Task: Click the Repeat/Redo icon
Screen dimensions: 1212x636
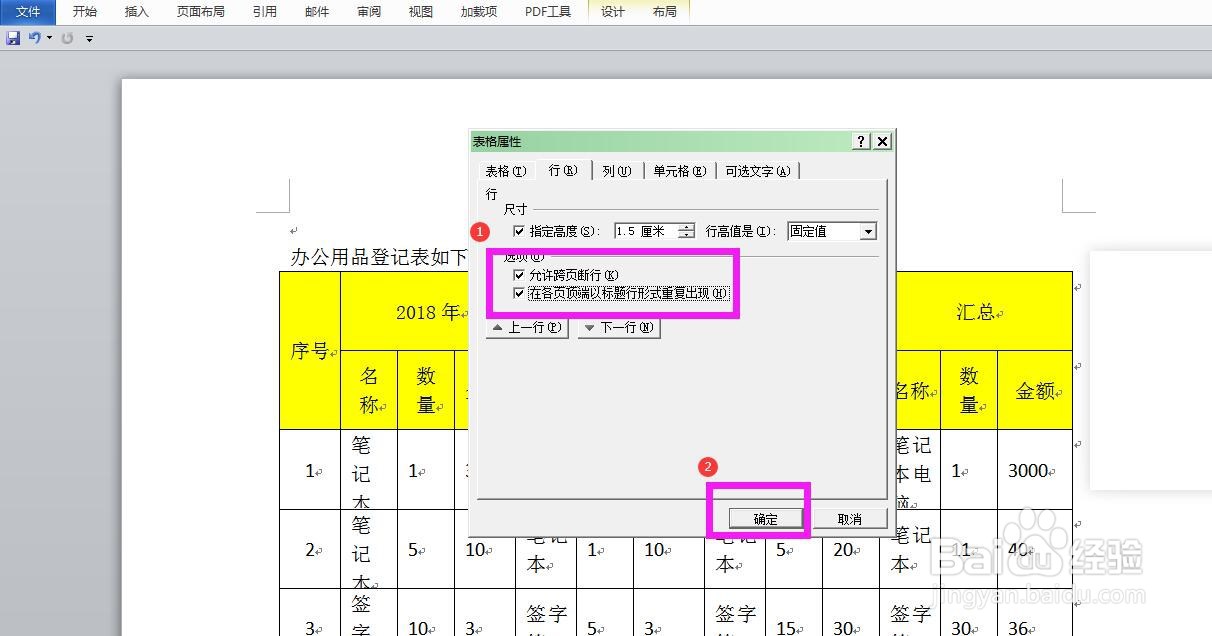Action: [66, 38]
